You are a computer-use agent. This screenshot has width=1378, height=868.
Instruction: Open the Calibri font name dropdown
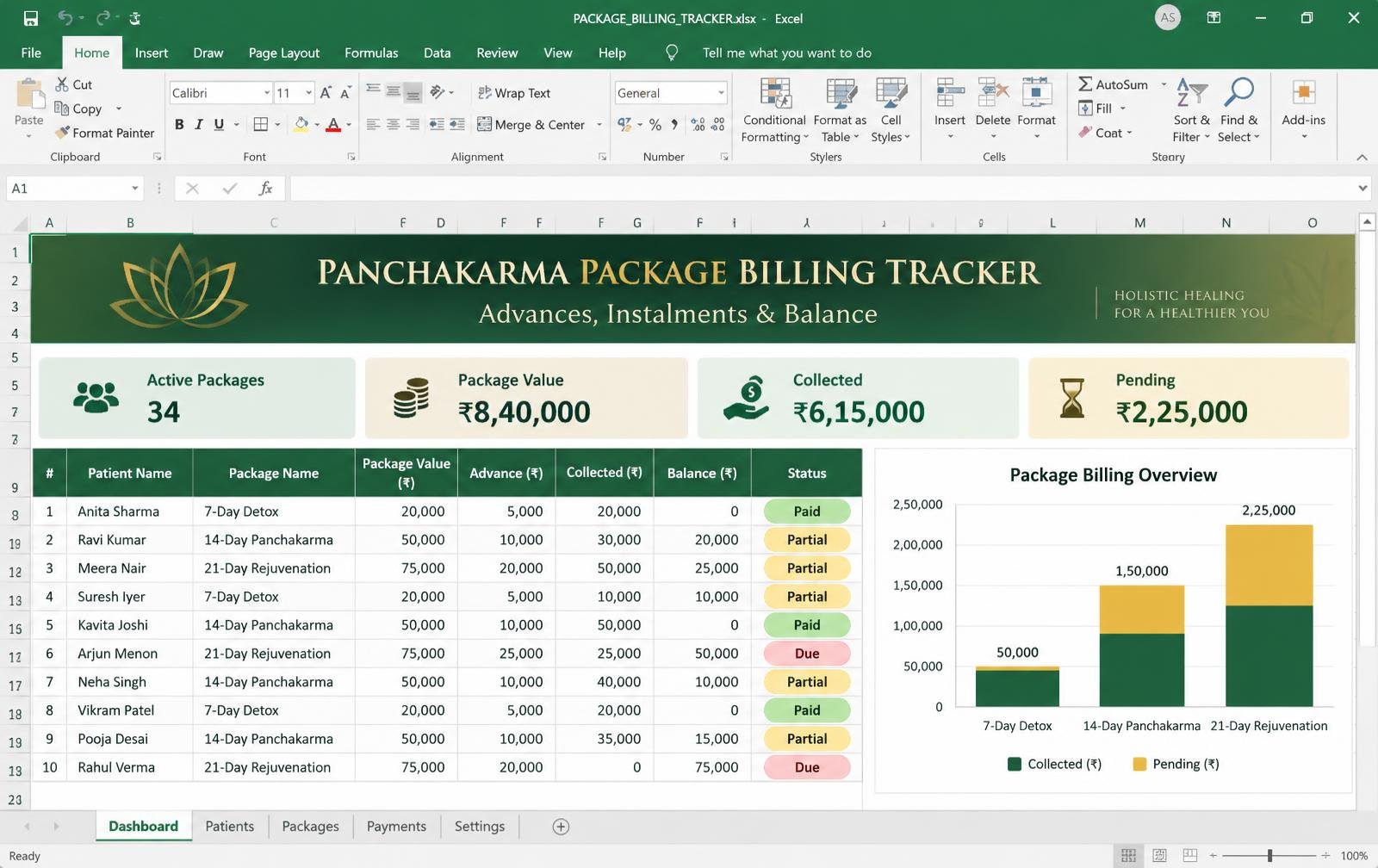pos(267,93)
